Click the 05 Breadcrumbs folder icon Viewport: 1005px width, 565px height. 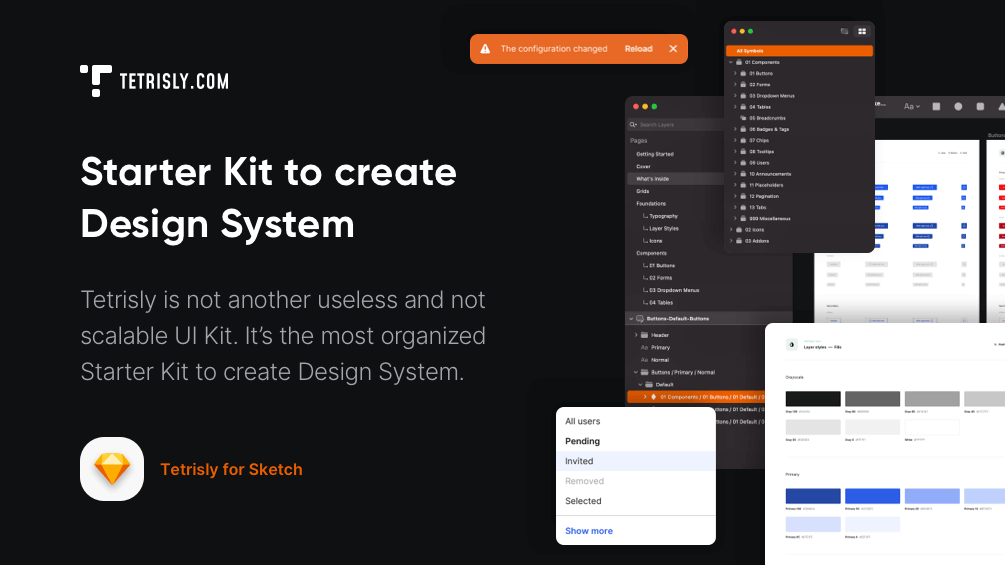(x=743, y=118)
